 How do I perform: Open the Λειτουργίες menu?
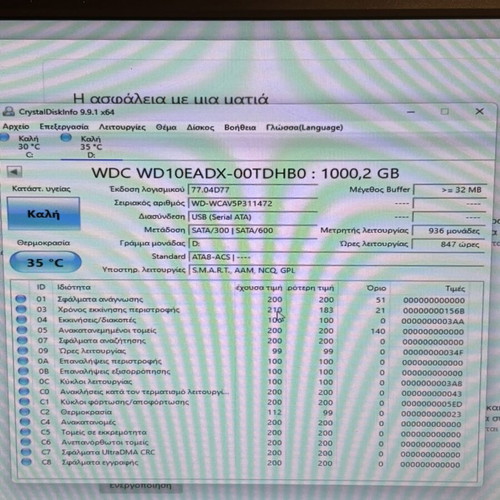(122, 127)
